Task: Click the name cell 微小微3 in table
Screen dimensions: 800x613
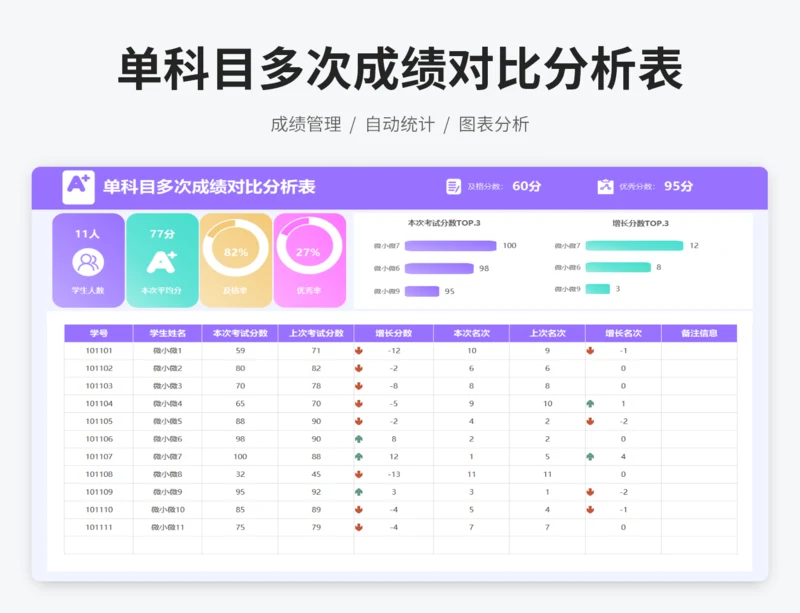Action: click(x=167, y=386)
